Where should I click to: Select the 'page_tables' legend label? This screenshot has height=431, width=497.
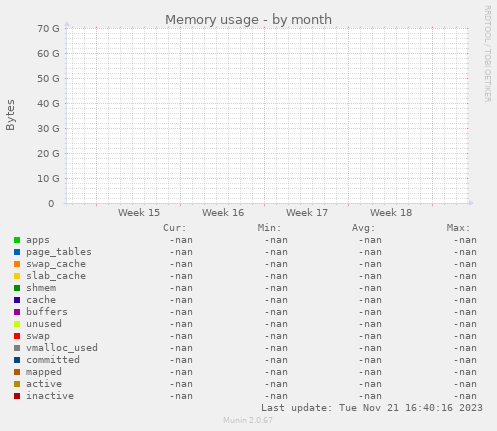(59, 252)
